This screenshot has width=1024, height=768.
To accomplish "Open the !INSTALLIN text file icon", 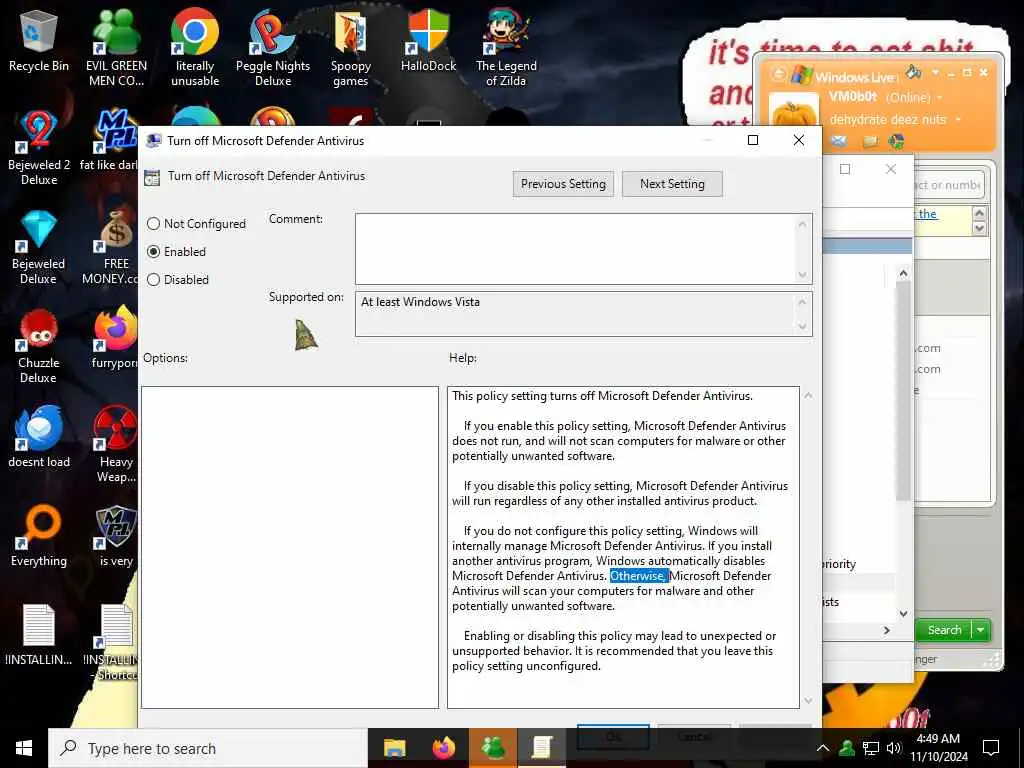I will tap(39, 634).
